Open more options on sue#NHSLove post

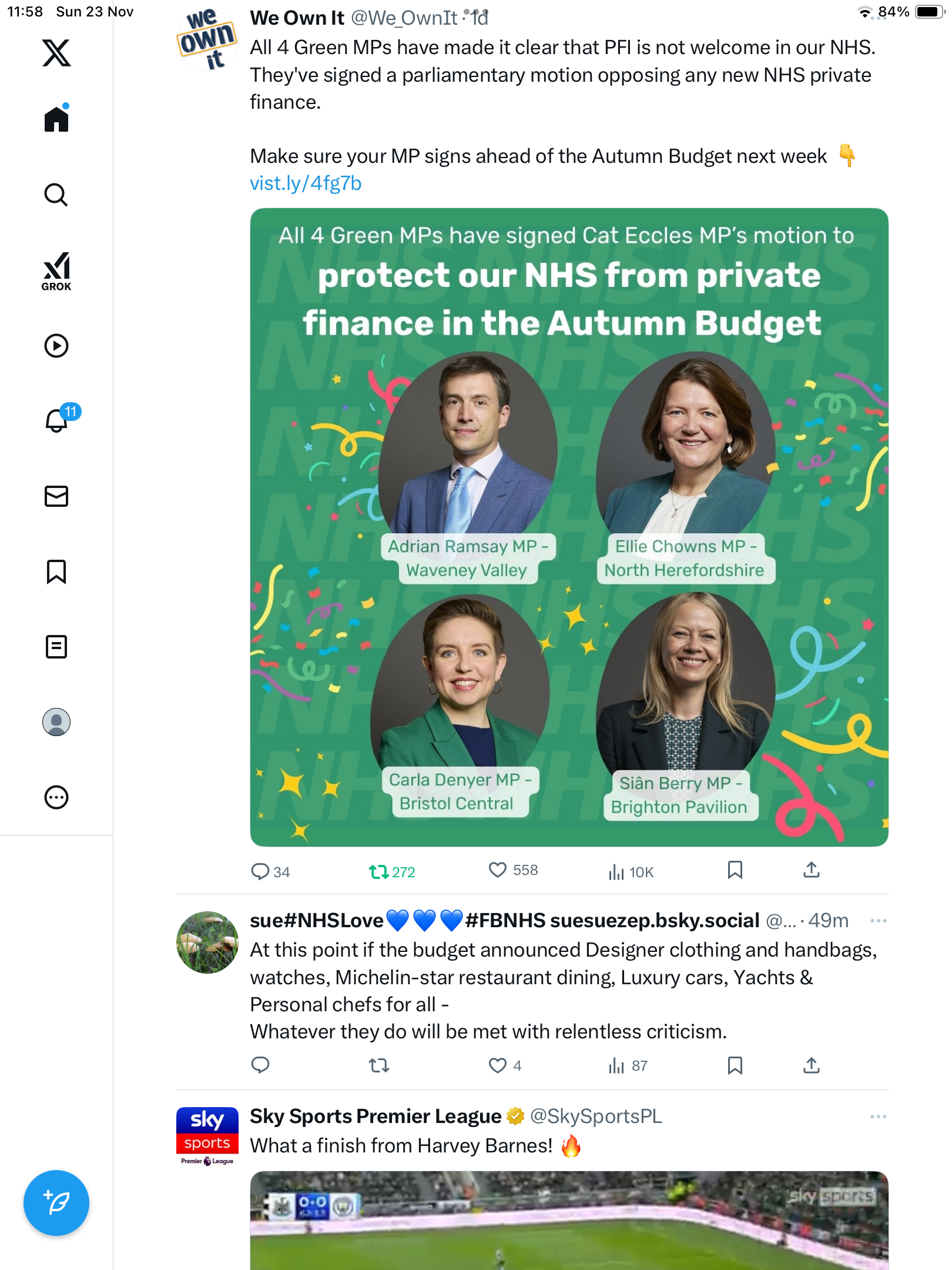878,921
